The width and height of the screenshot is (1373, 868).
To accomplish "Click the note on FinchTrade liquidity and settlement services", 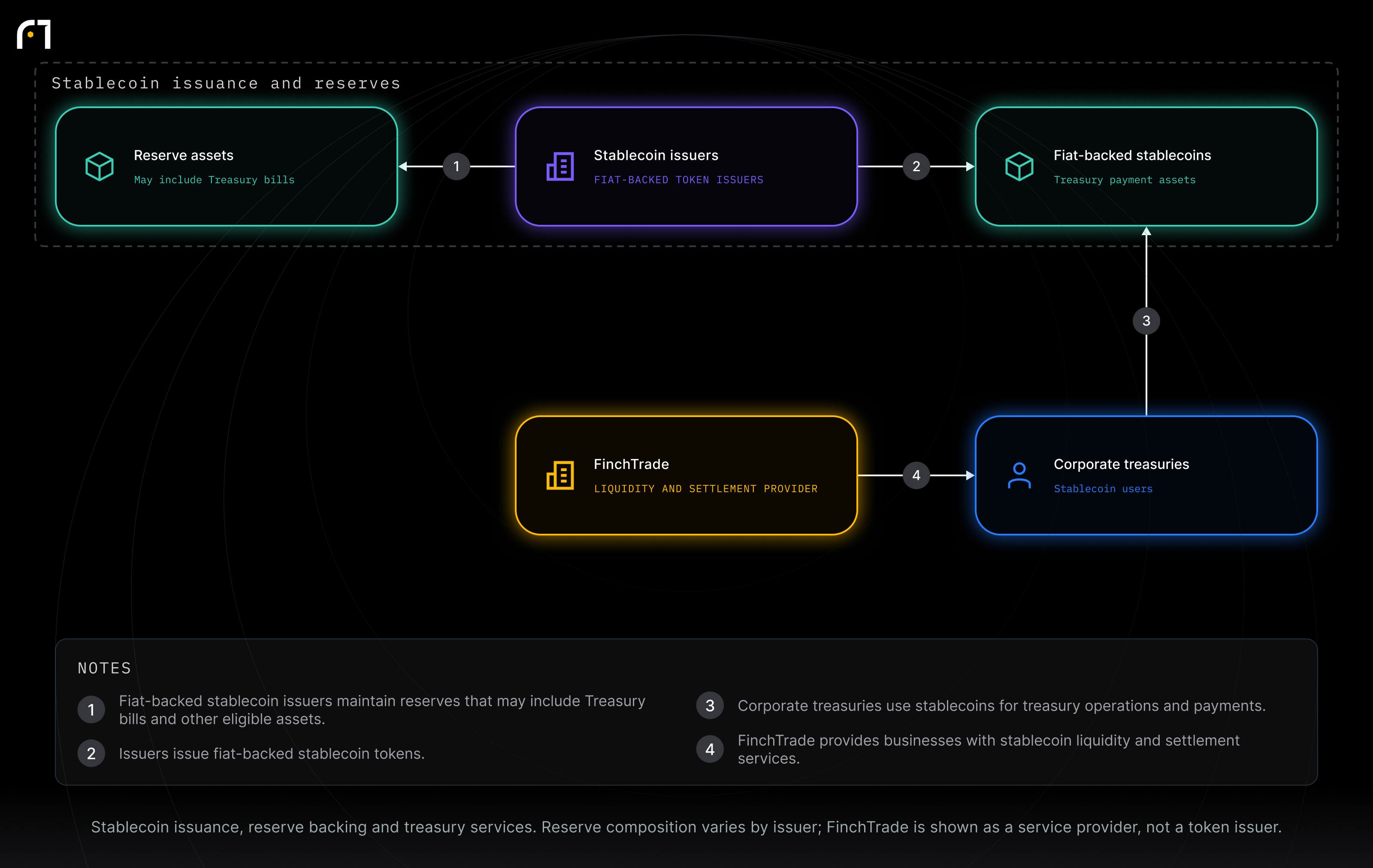I will click(988, 749).
